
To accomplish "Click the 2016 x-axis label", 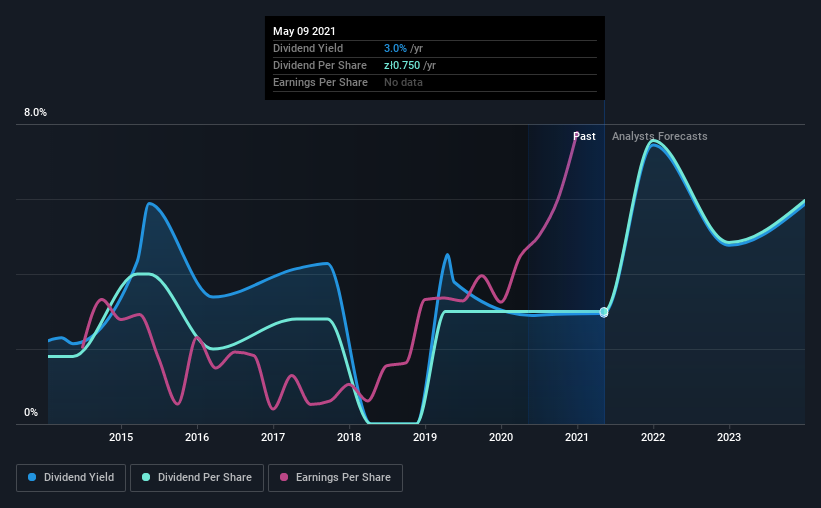I will pyautogui.click(x=197, y=437).
